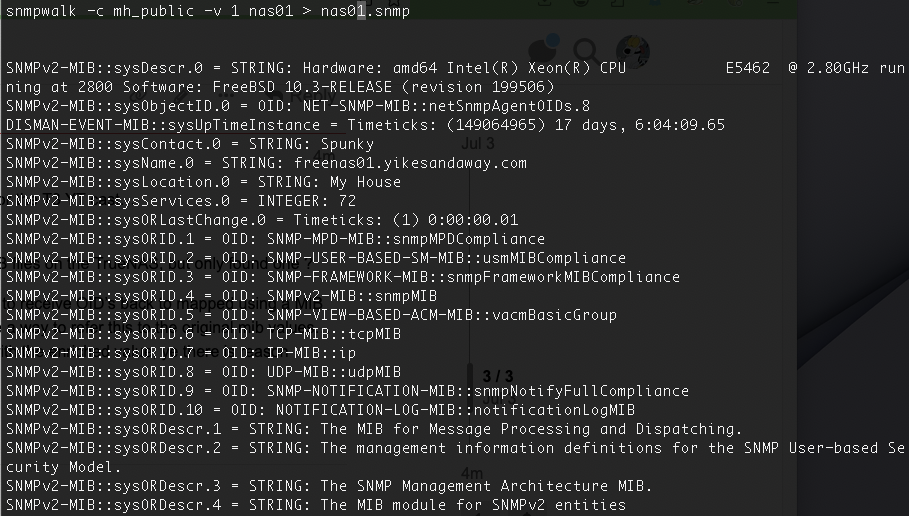The height and width of the screenshot is (516, 909).
Task: Click the sysORID.6 TCP-MIB::tcpMIB line
Action: [x=203, y=334]
